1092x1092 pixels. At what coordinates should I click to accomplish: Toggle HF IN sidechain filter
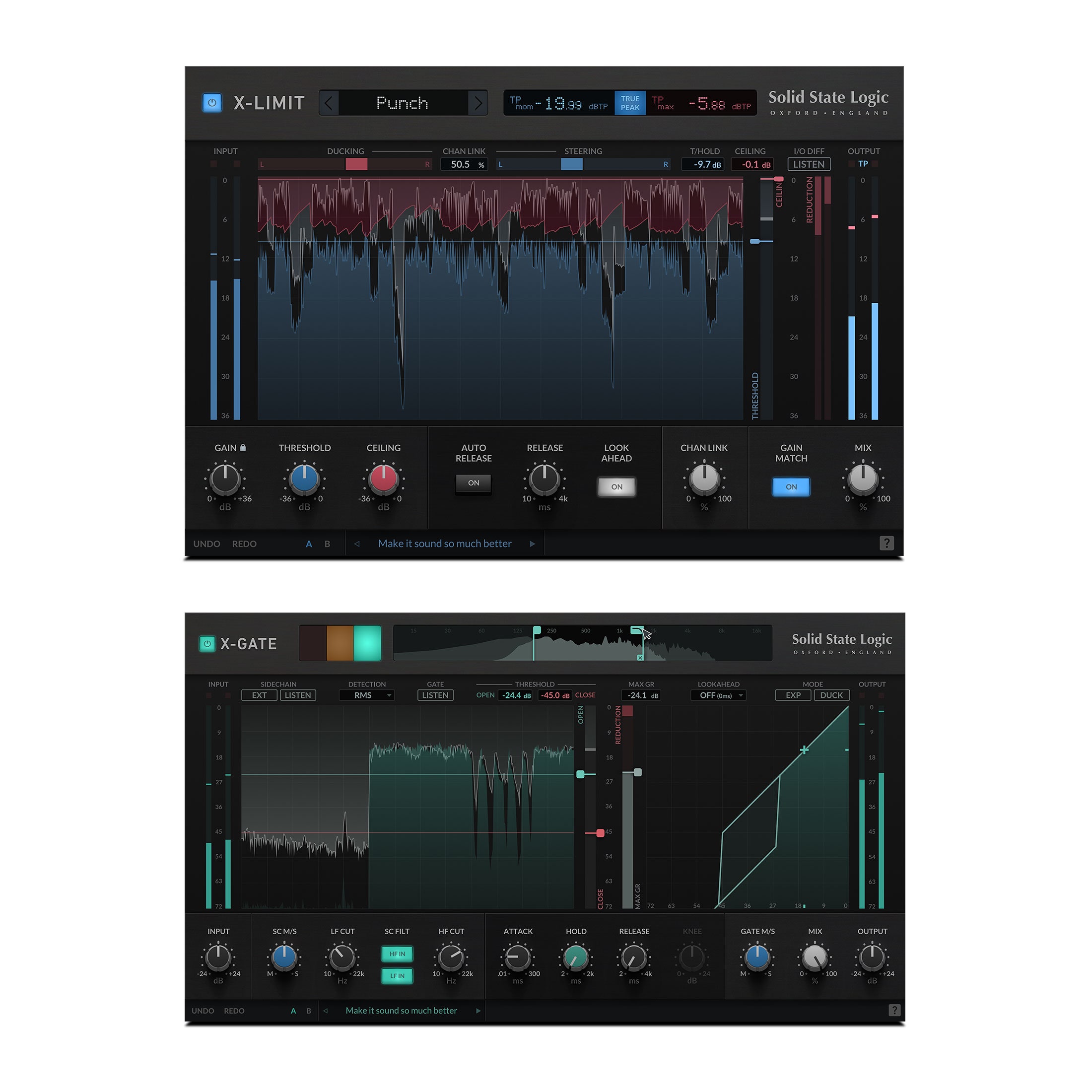(398, 954)
